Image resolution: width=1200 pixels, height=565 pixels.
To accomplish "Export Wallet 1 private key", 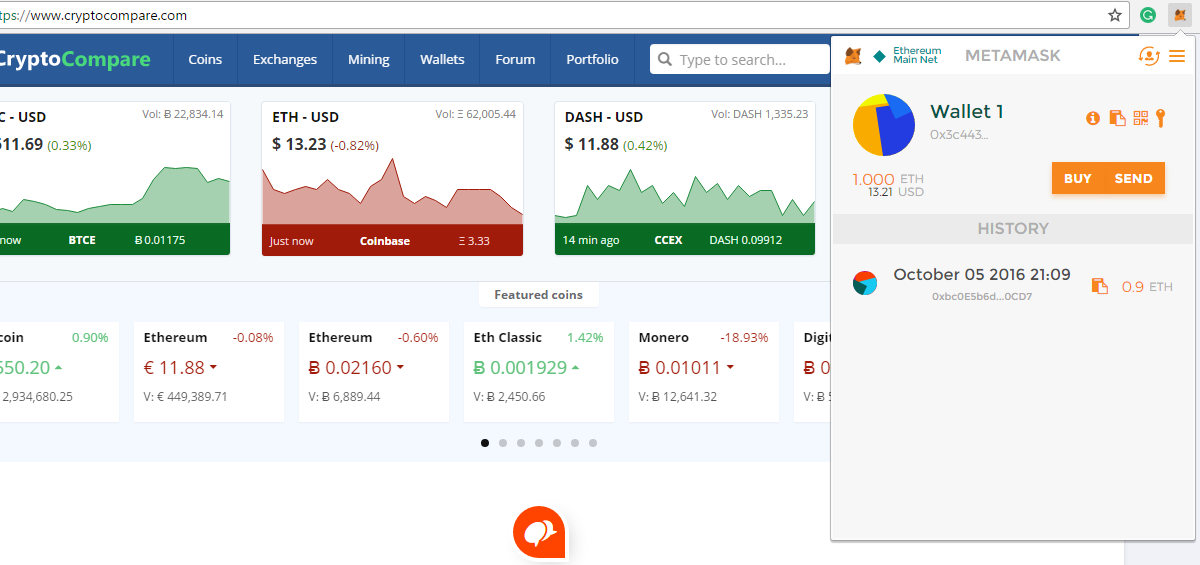I will pos(1161,118).
